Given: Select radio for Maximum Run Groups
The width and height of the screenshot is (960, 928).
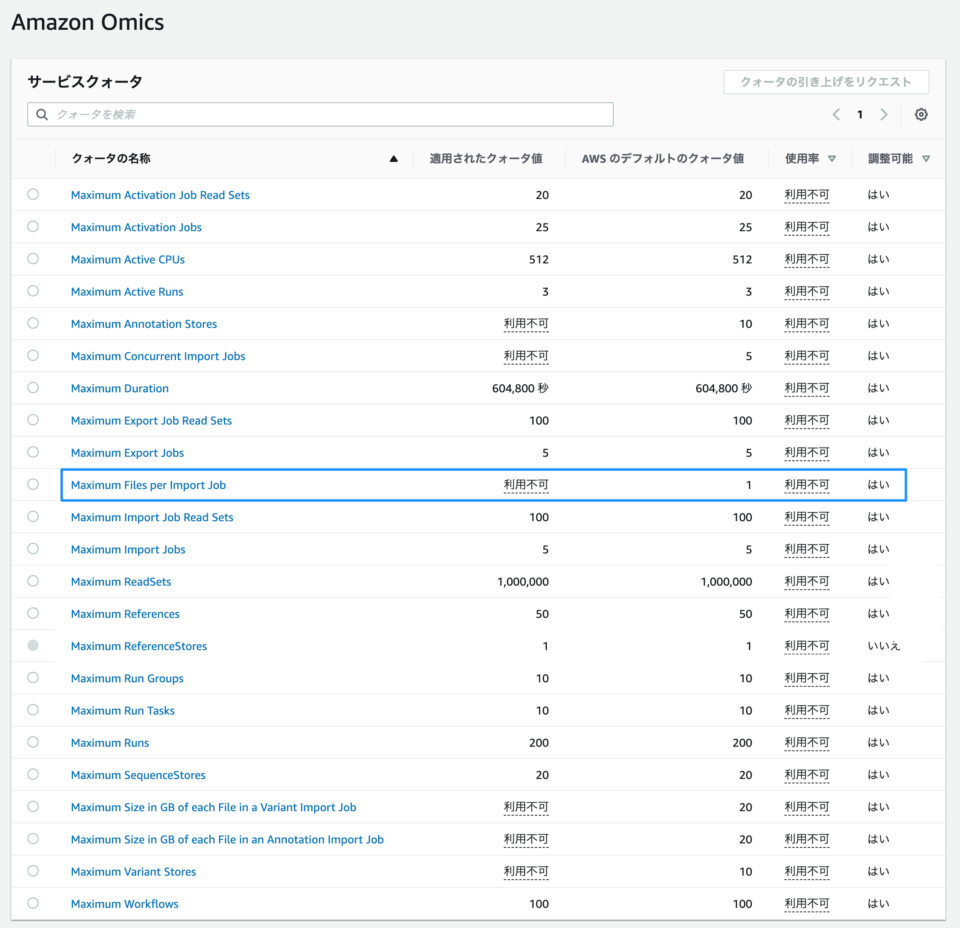Looking at the screenshot, I should tap(33, 678).
